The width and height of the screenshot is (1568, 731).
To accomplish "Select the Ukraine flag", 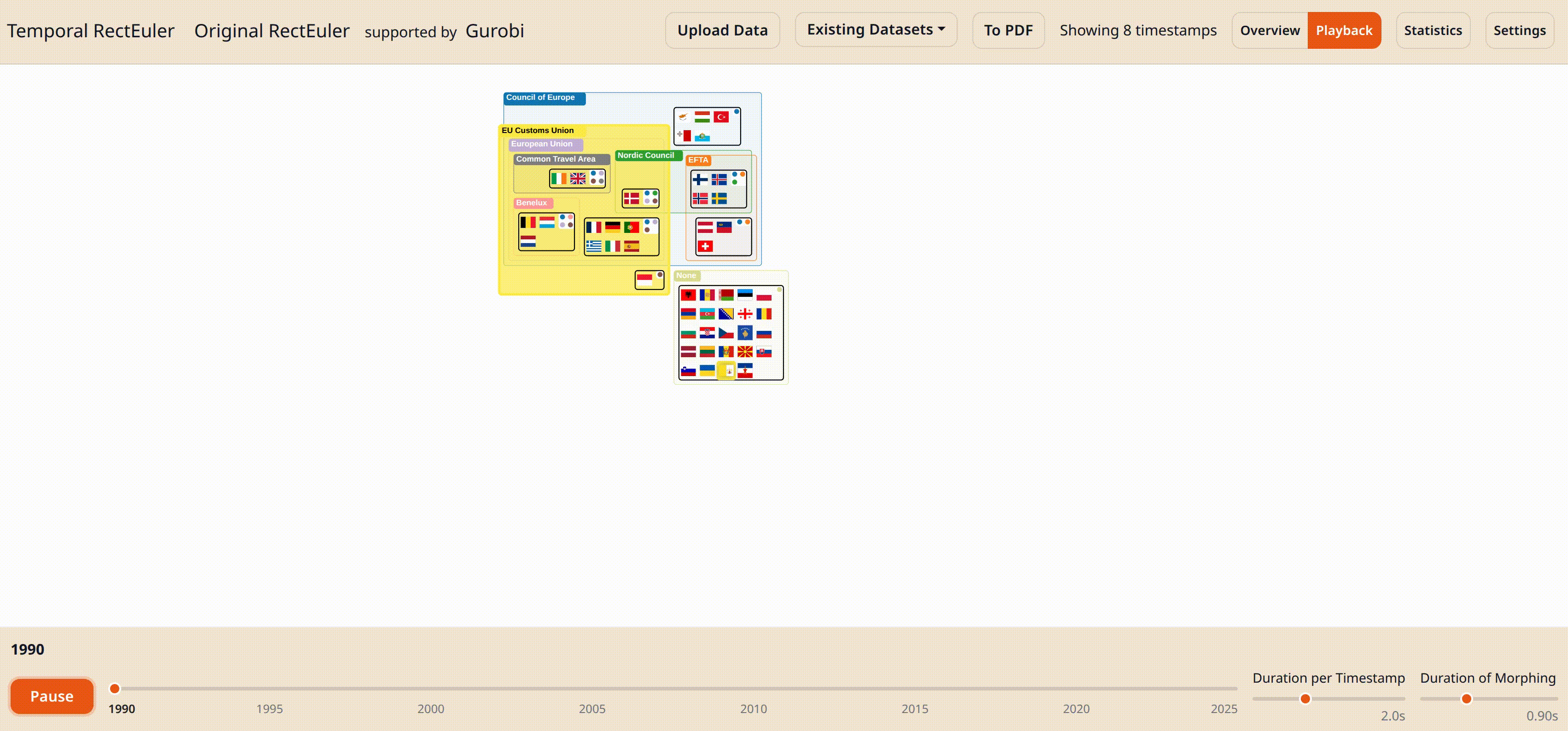I will click(x=707, y=371).
